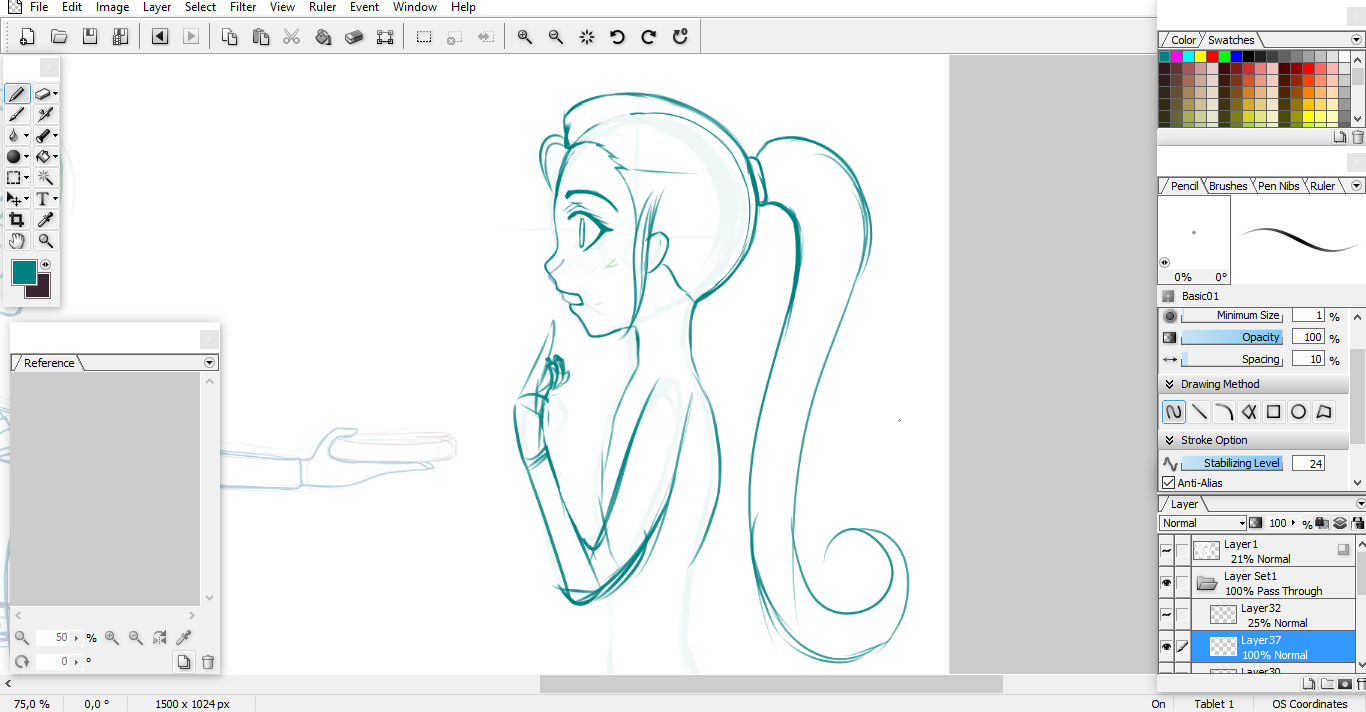
Task: Switch to the Brushes tab
Action: coord(1227,186)
